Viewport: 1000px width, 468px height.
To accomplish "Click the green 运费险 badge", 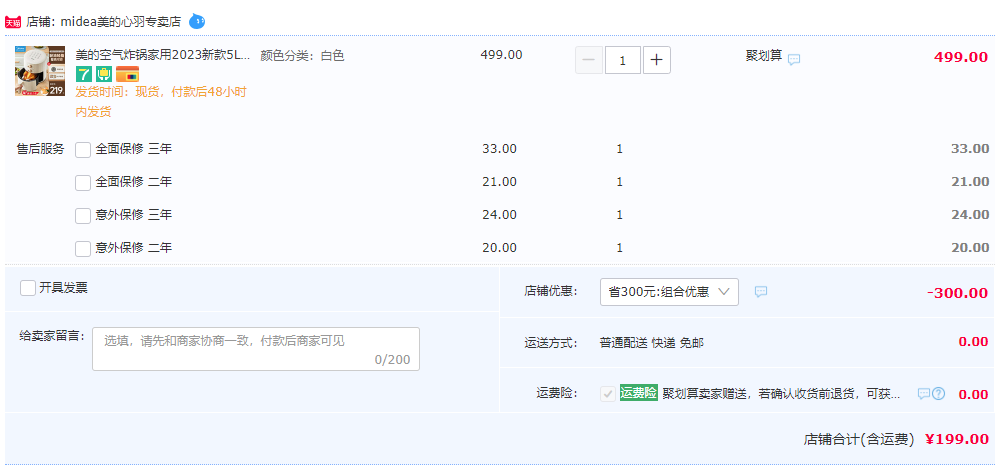I will pos(638,393).
